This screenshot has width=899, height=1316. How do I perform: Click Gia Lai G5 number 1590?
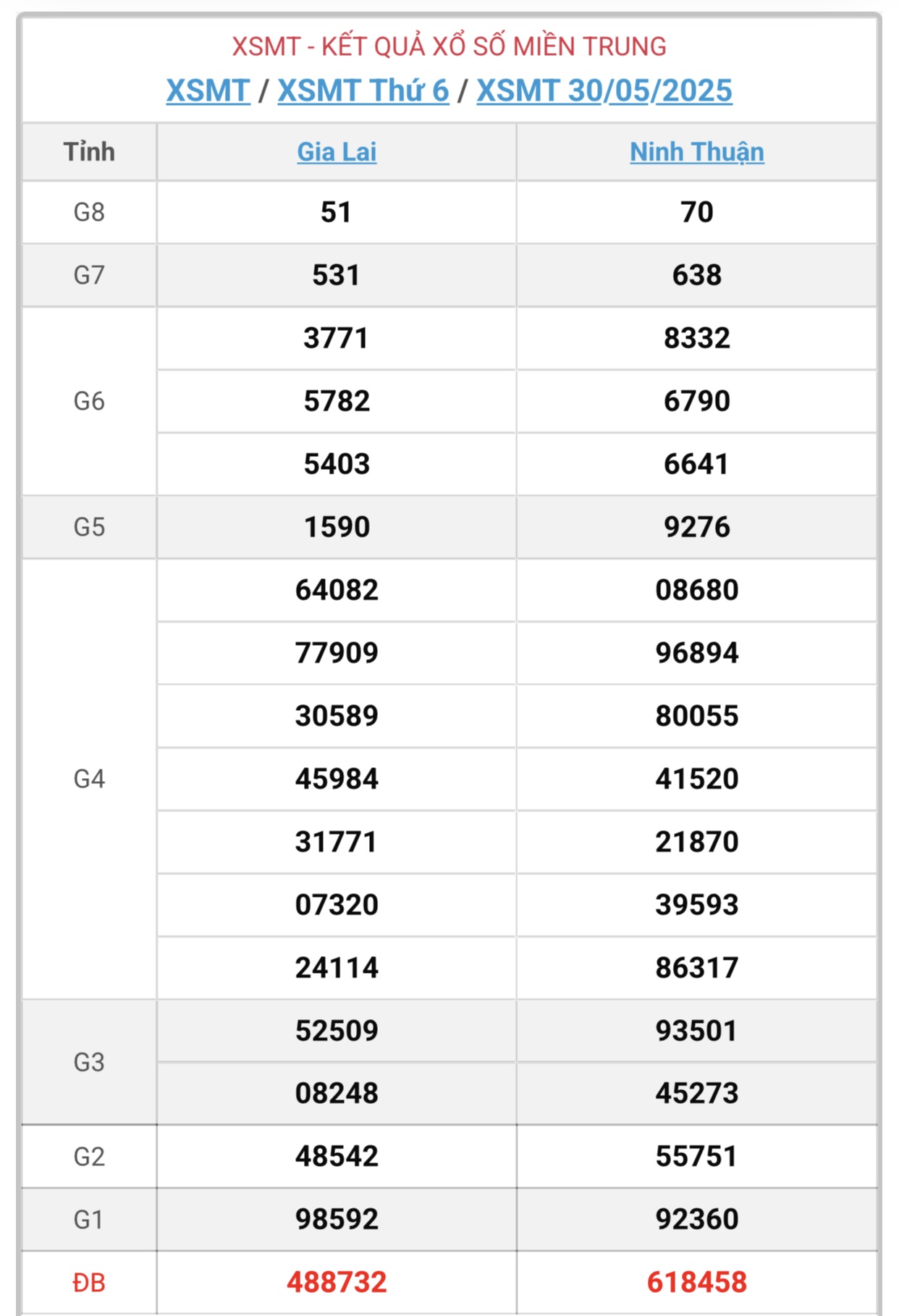pos(337,527)
